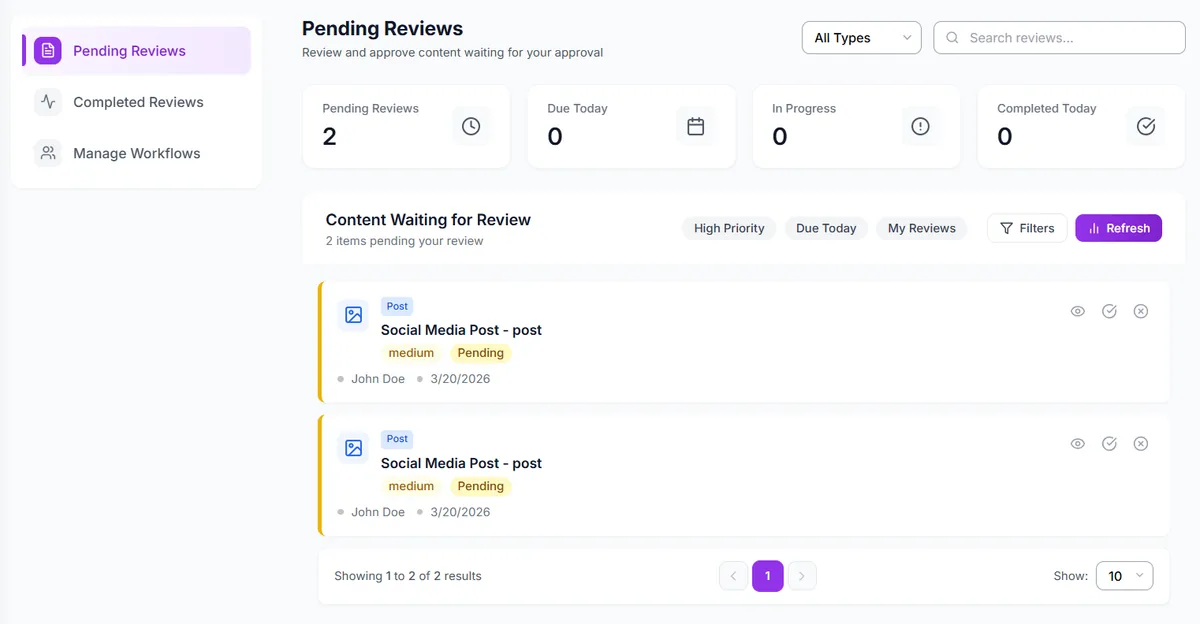The height and width of the screenshot is (624, 1200).
Task: Click the clock icon on Pending Reviews card
Action: coord(470,125)
